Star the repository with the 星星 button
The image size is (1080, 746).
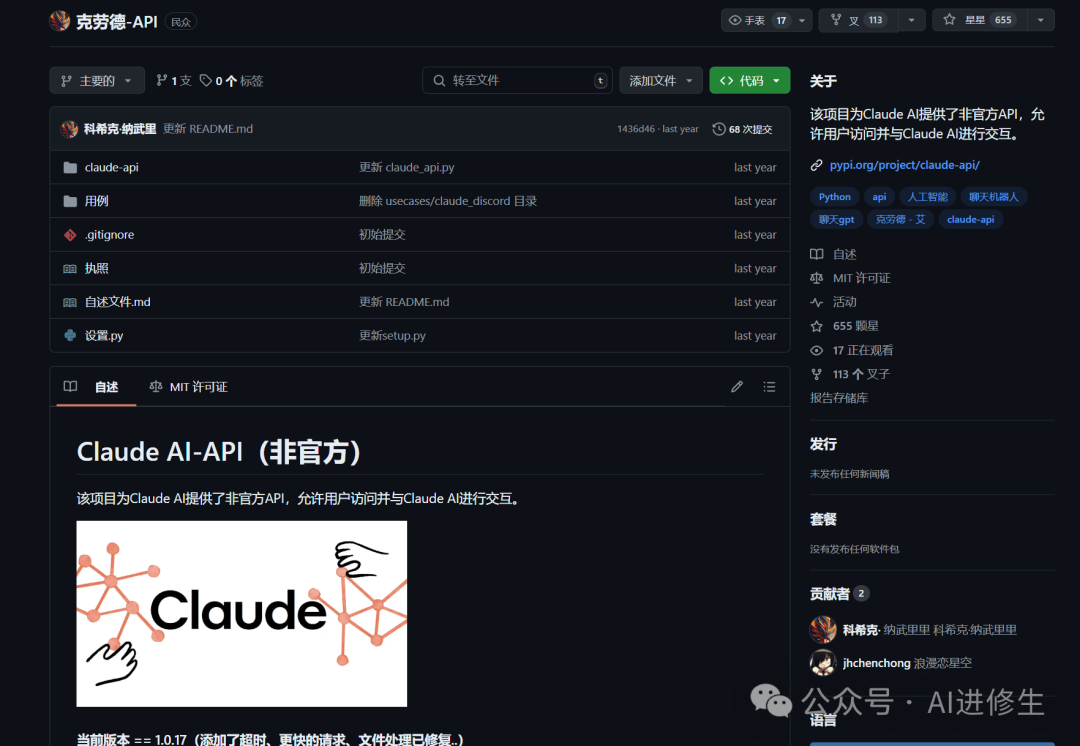pos(979,20)
